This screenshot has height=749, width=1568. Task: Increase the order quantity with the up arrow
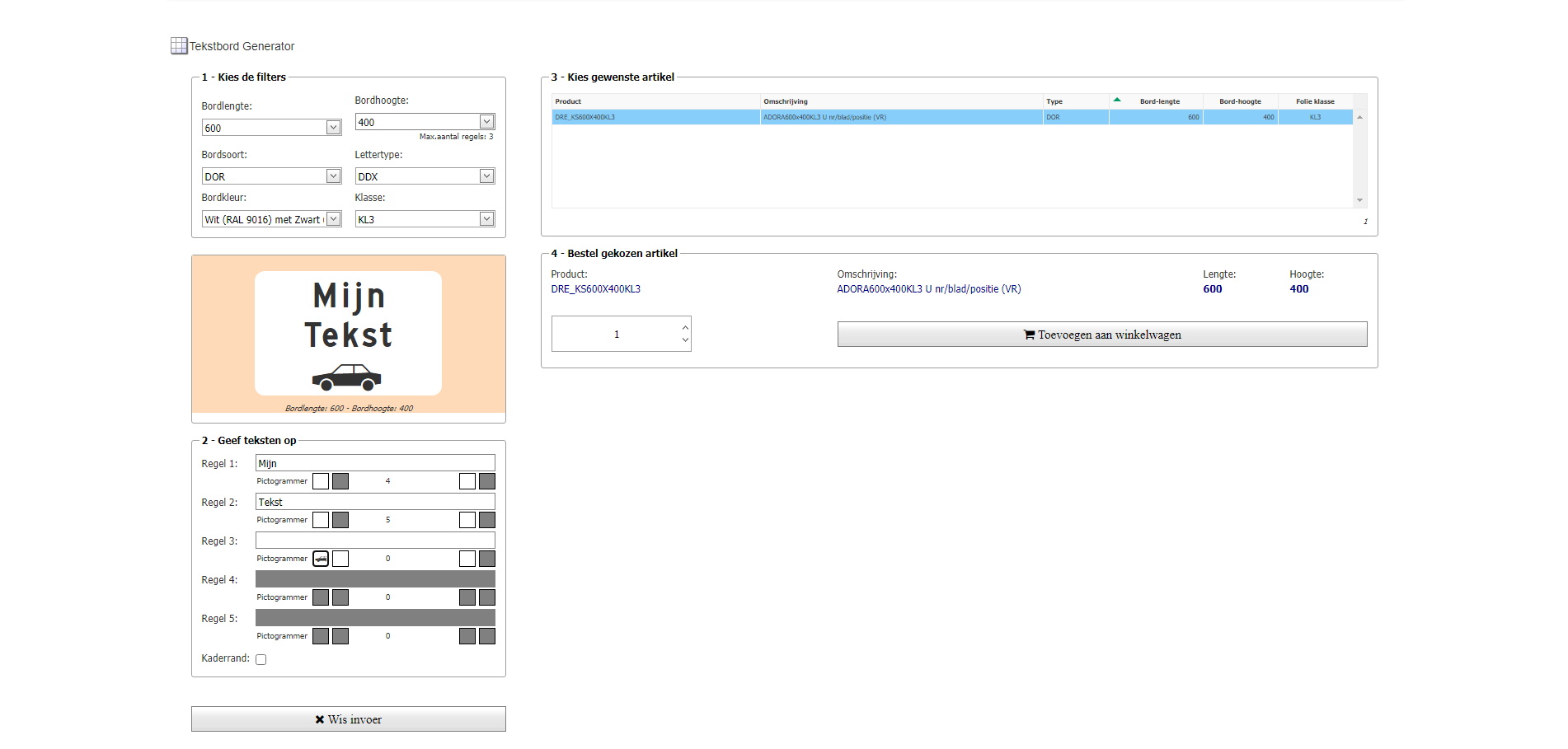pos(685,327)
